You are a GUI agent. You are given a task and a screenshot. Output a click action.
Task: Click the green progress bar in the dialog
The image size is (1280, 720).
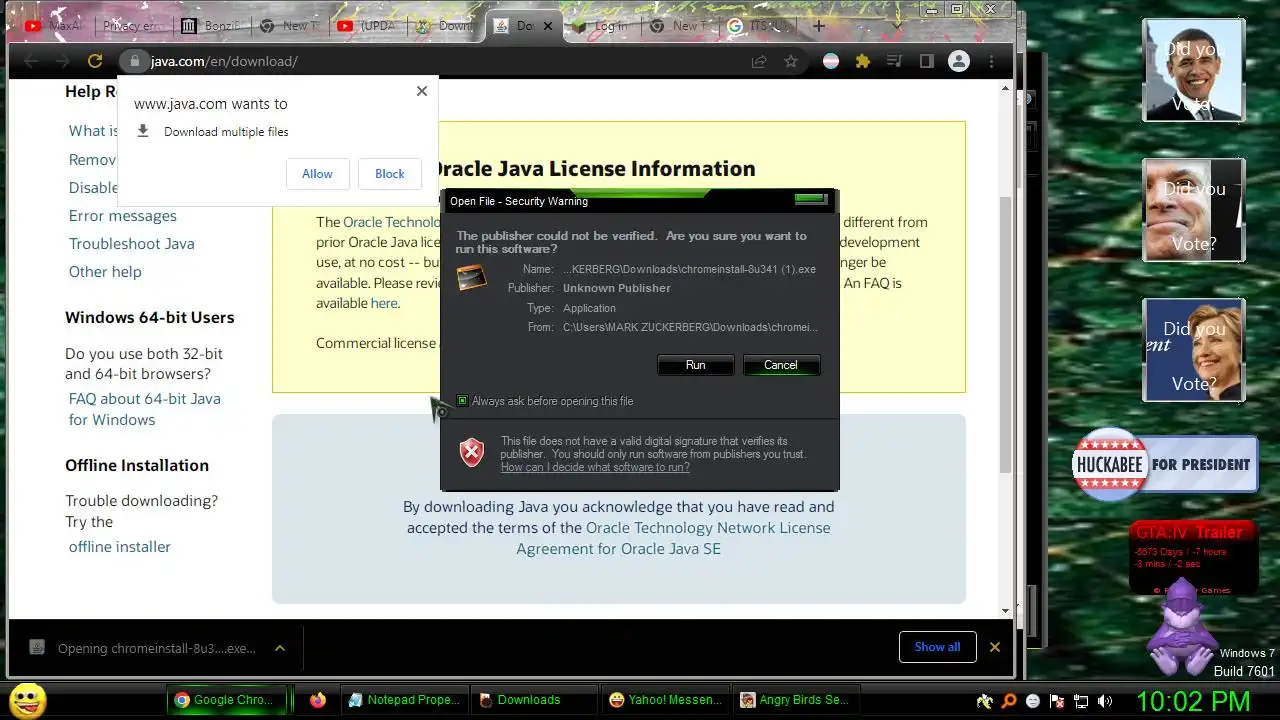click(x=811, y=199)
